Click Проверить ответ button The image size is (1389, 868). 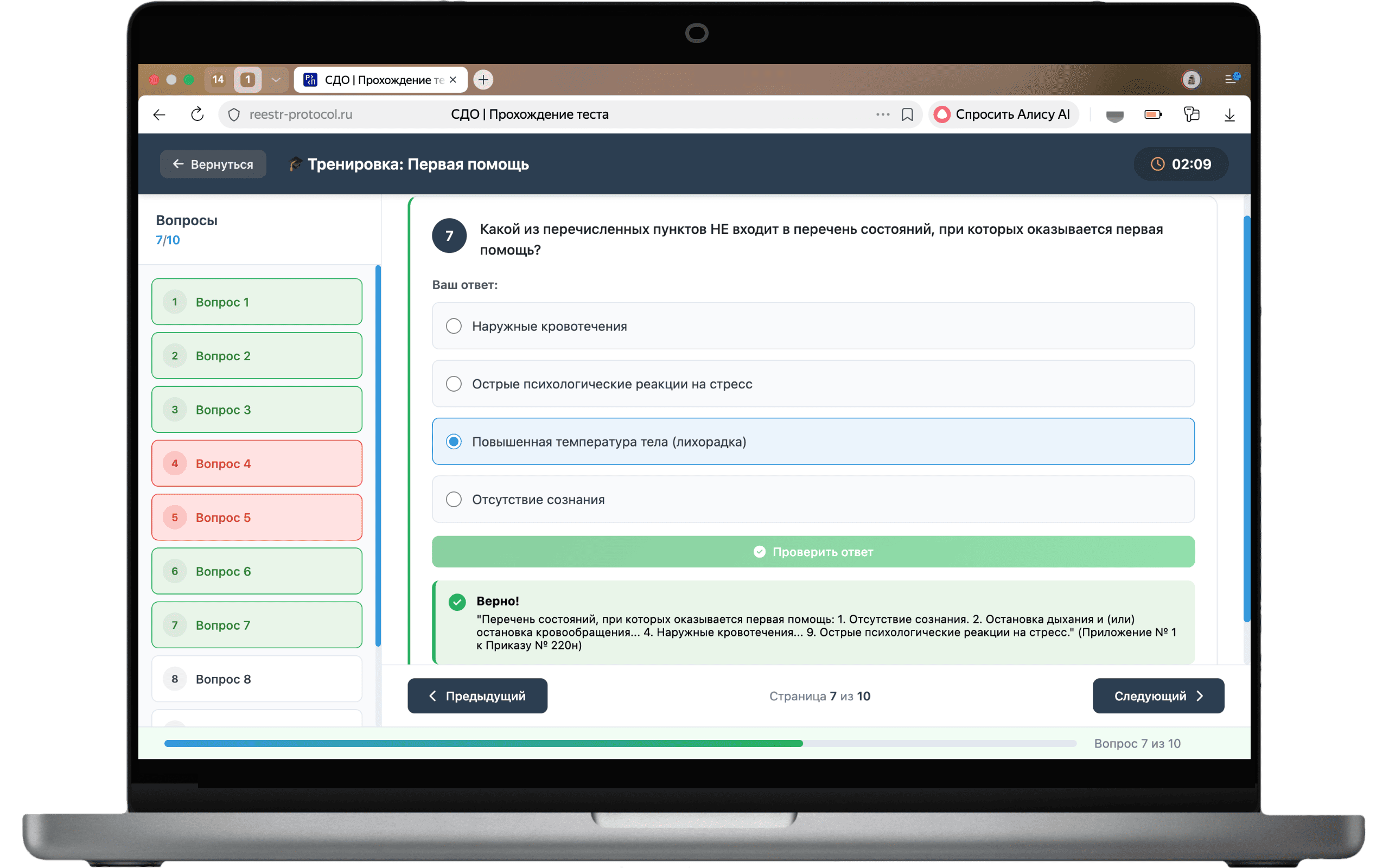pyautogui.click(x=813, y=552)
